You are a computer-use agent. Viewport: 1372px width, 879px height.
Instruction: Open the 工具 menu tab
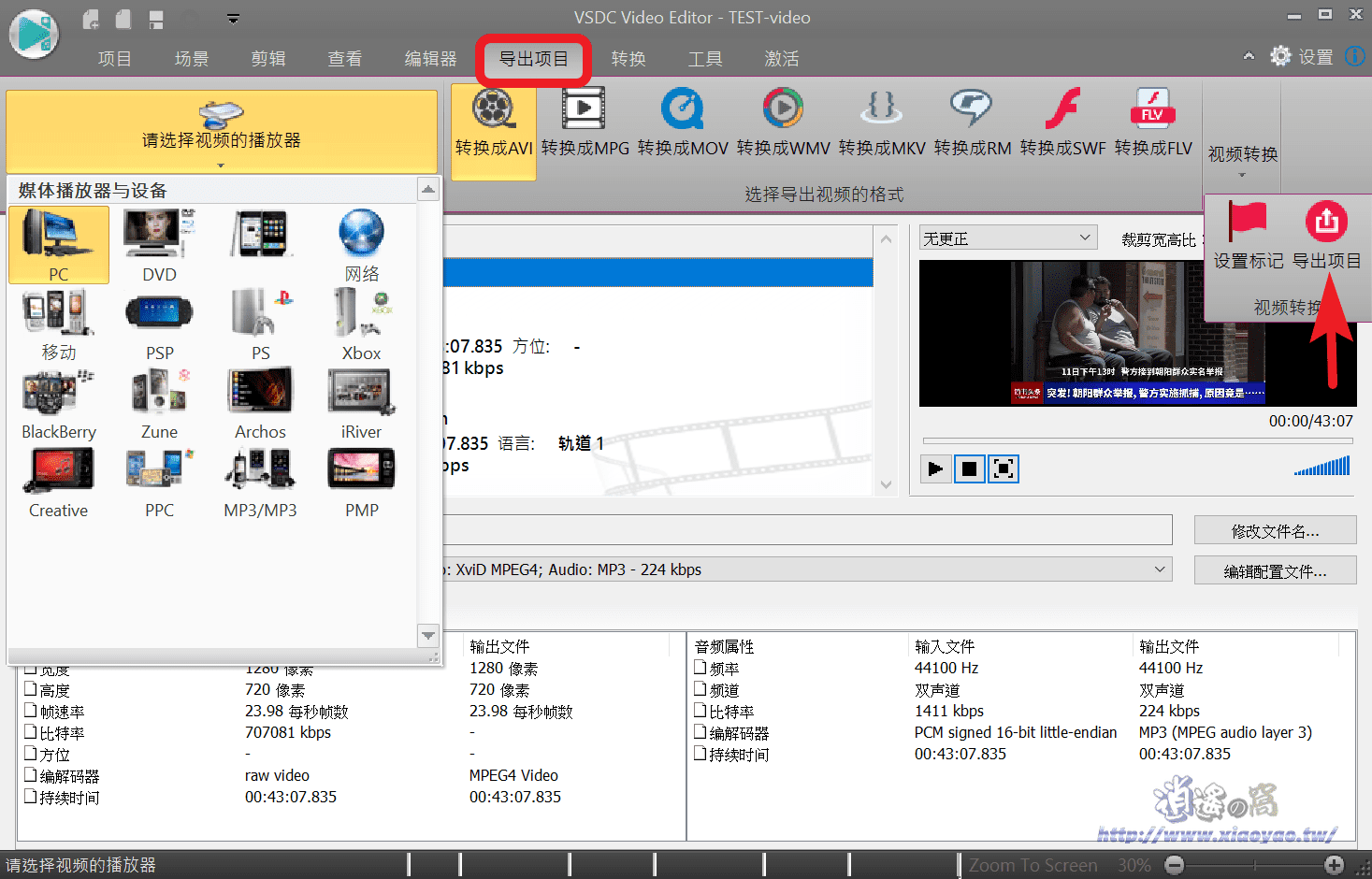(x=705, y=58)
